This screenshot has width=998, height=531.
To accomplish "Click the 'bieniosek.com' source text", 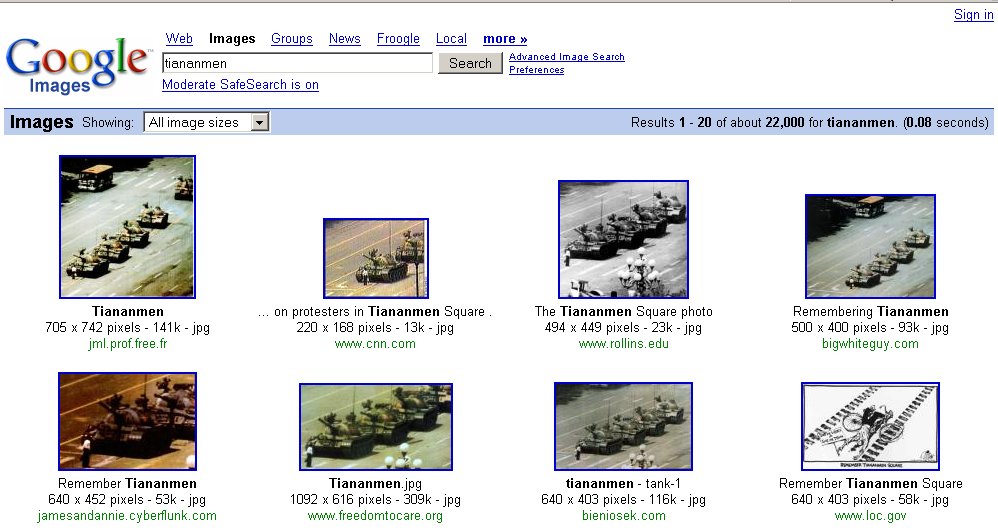I will pyautogui.click(x=623, y=516).
